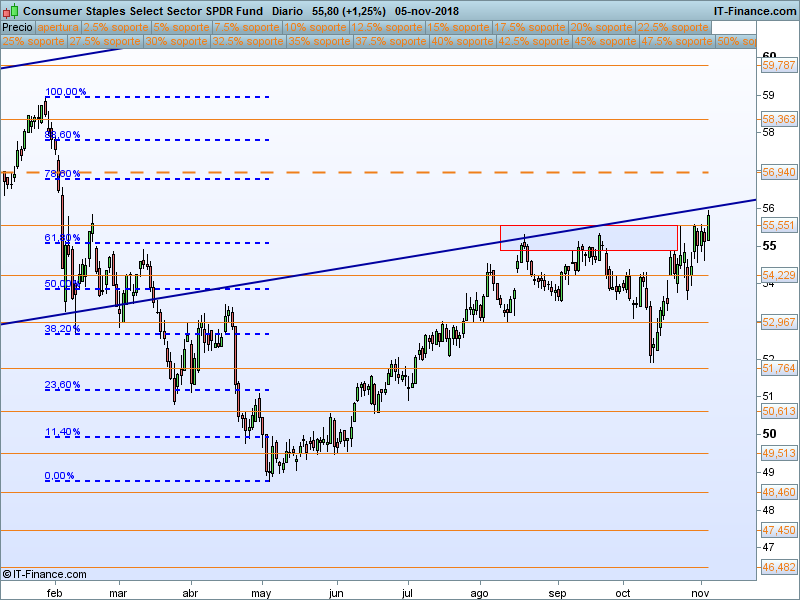Click the ago label on time axis

click(x=479, y=593)
